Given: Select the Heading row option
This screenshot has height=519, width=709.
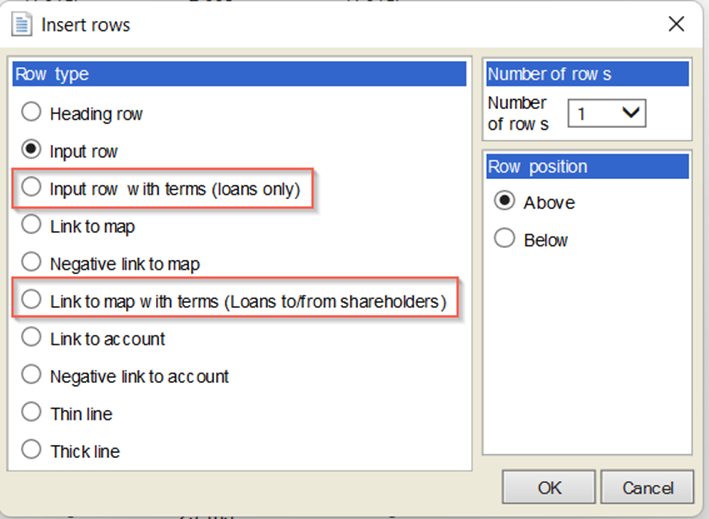Looking at the screenshot, I should point(31,113).
